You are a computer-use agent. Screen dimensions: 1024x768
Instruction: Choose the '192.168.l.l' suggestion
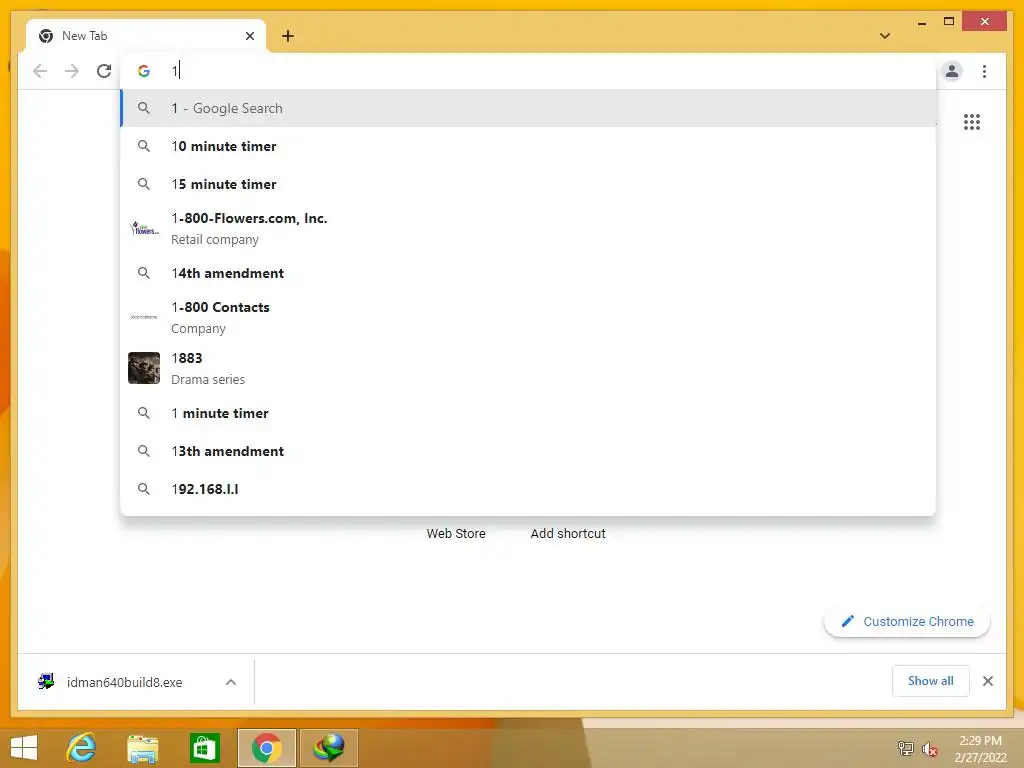[528, 489]
